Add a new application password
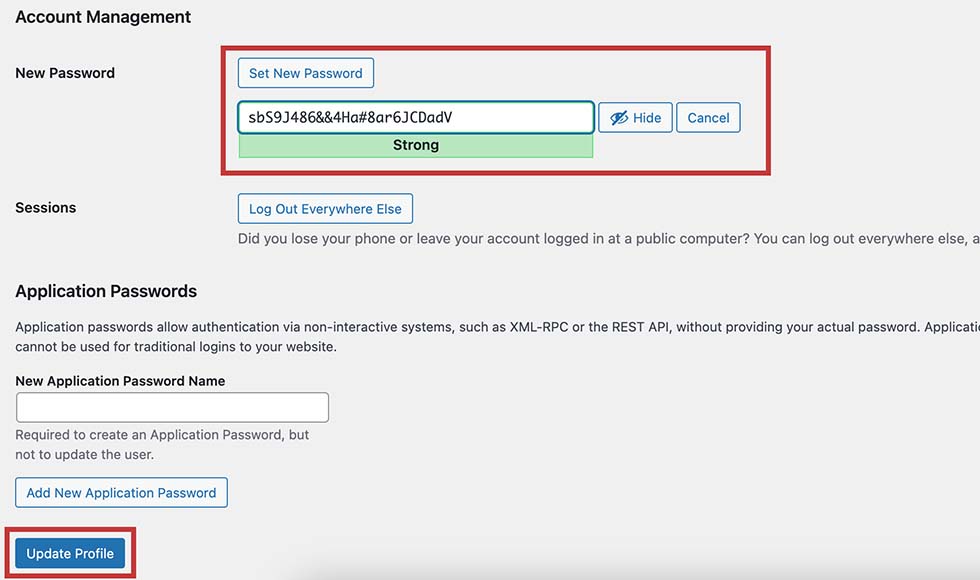This screenshot has height=580, width=980. point(121,492)
